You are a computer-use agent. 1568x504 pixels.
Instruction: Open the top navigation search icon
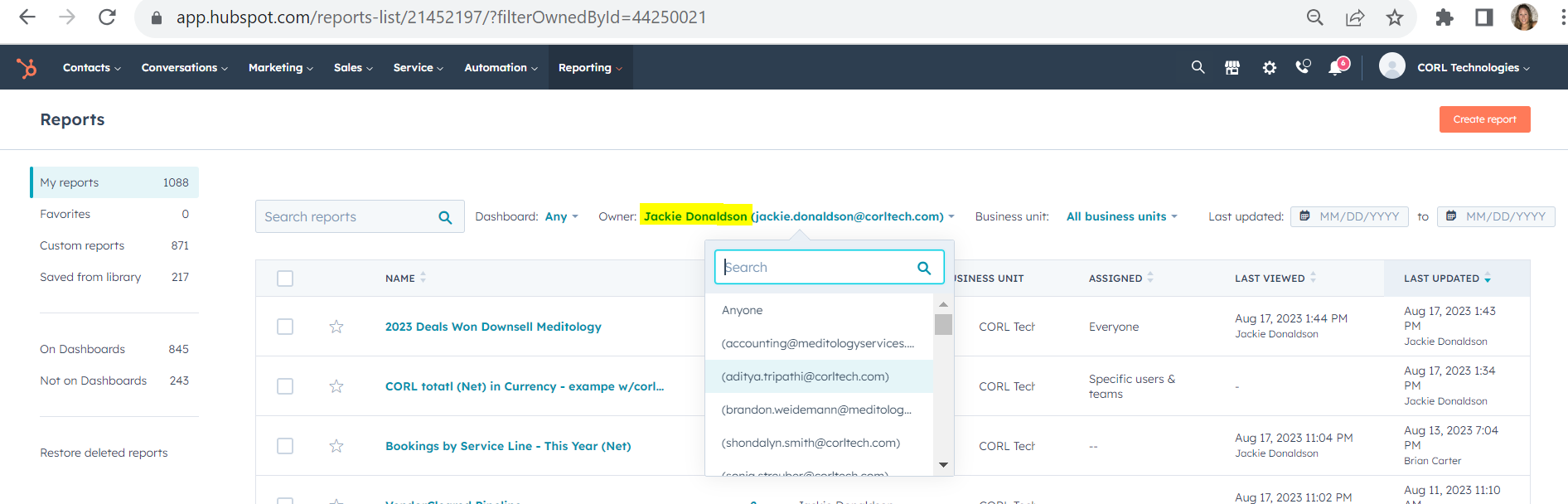1198,68
